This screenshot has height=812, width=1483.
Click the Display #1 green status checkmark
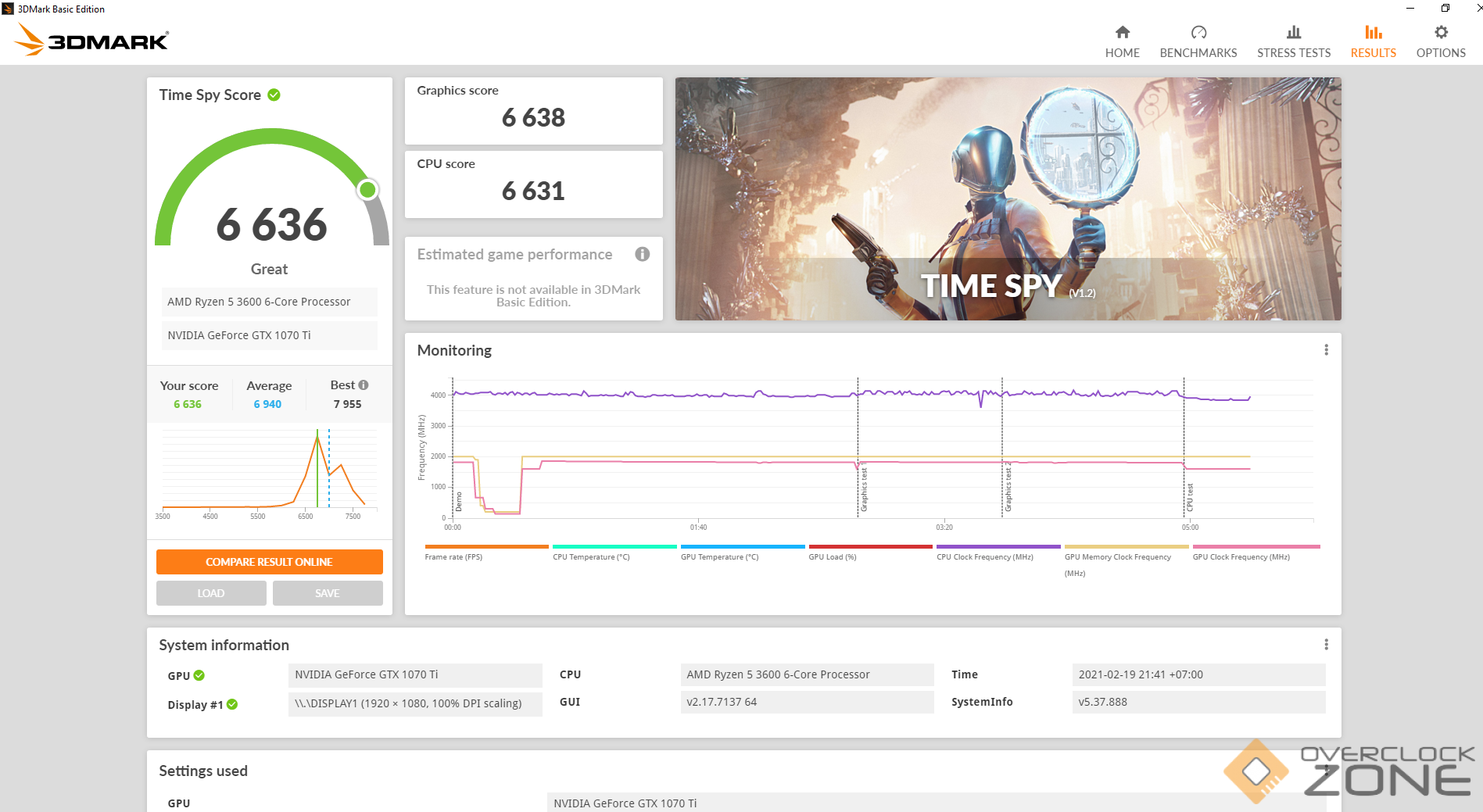(232, 704)
